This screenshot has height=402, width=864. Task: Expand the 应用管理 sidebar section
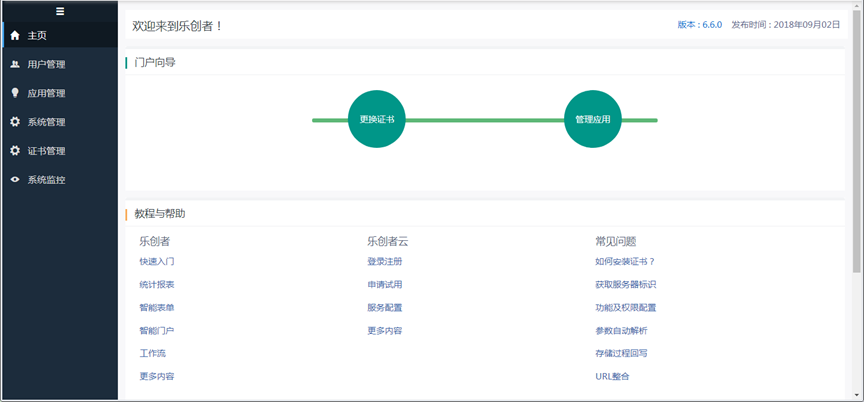[46, 93]
